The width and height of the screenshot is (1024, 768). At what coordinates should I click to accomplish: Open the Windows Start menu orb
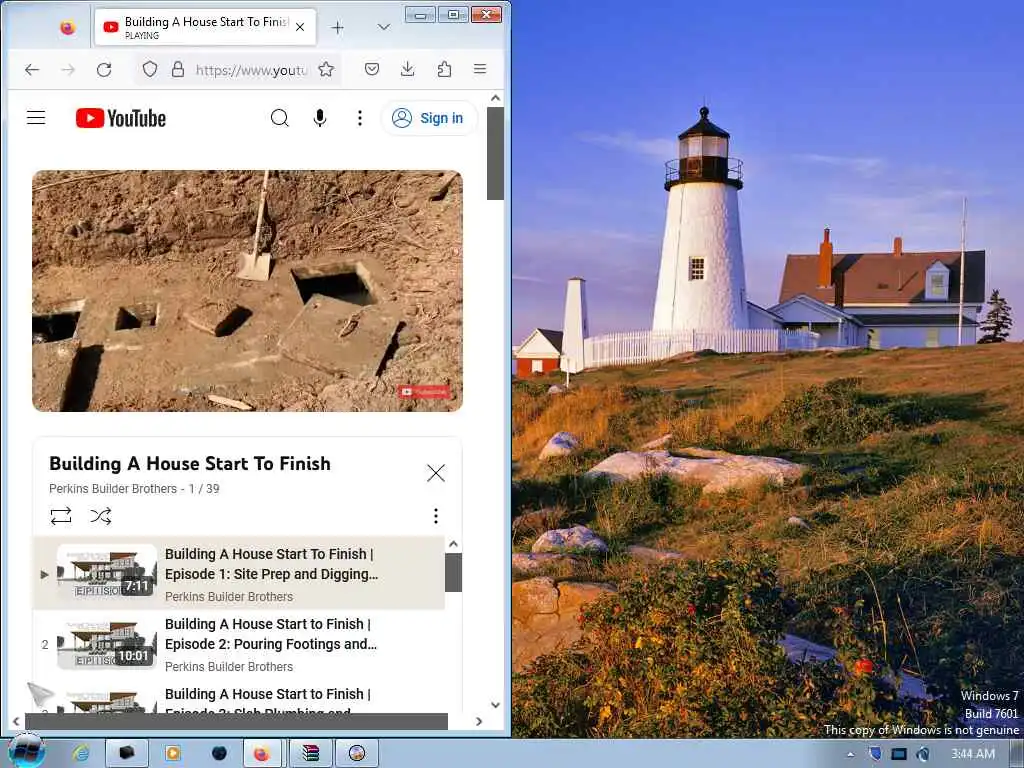tap(26, 752)
